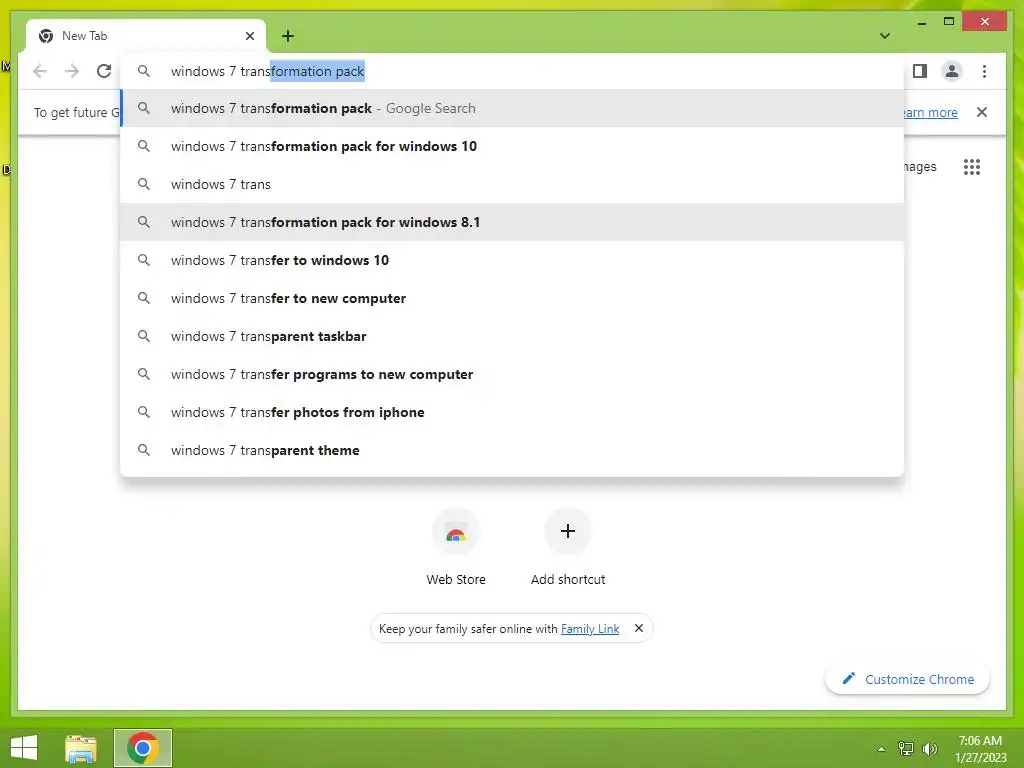
Task: Dismiss the update notification bar
Action: 982,112
